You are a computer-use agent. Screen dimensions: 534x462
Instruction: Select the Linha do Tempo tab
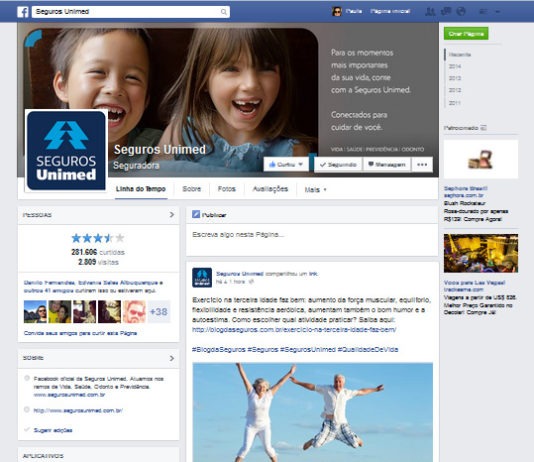point(141,189)
